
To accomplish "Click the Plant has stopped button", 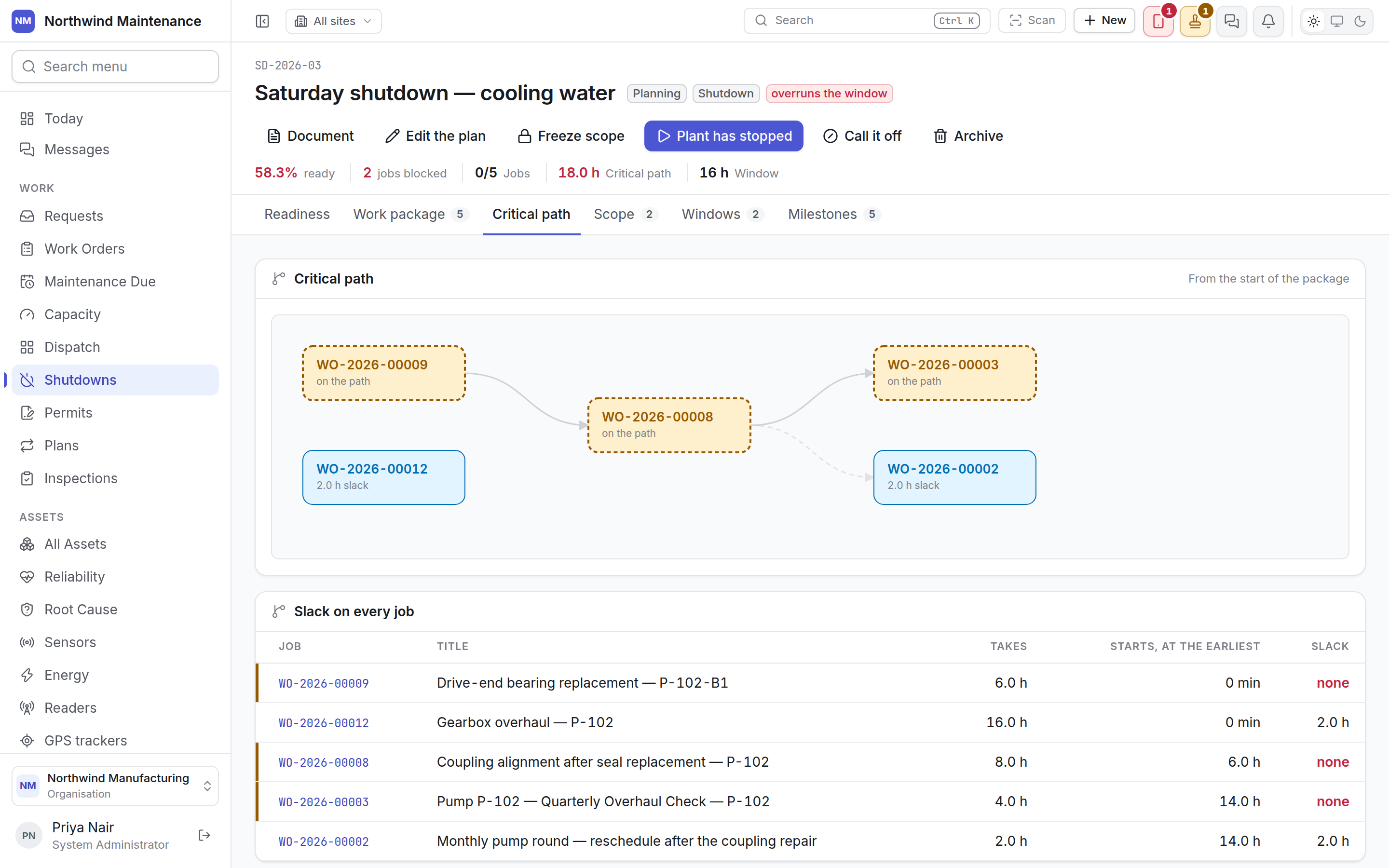I will click(724, 136).
